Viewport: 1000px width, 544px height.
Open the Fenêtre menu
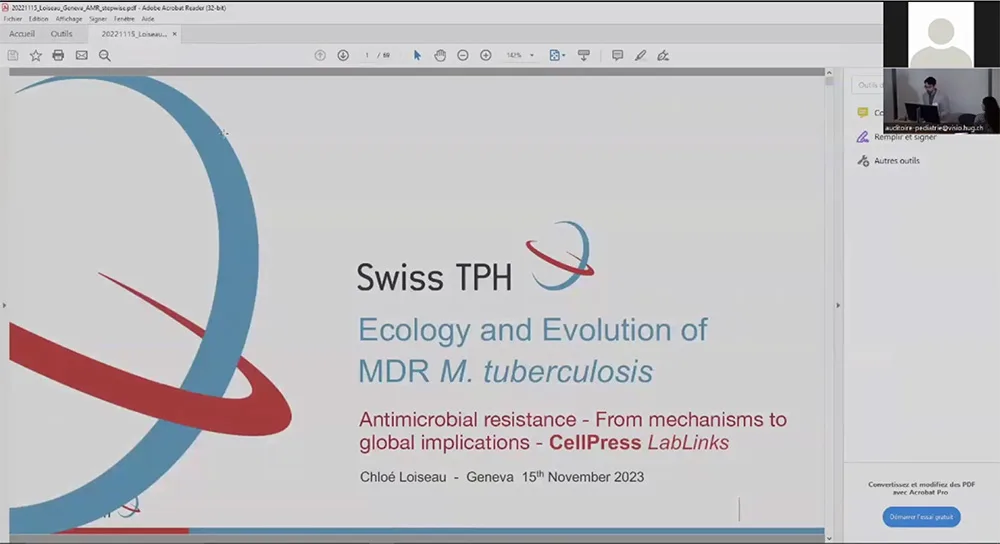(124, 19)
